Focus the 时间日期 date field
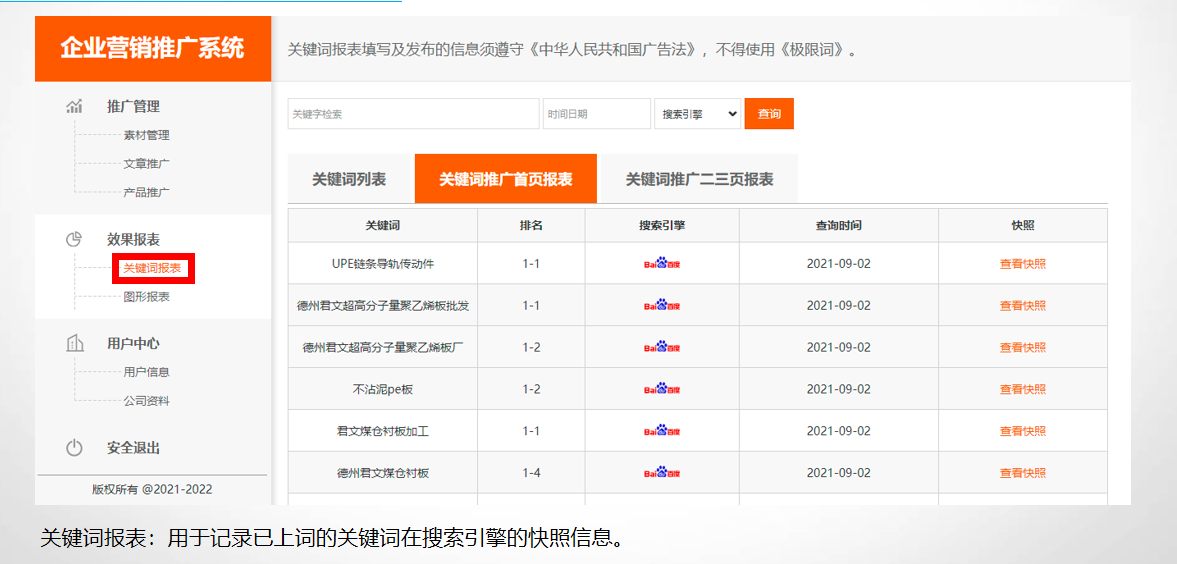Viewport: 1177px width, 564px height. pos(596,114)
